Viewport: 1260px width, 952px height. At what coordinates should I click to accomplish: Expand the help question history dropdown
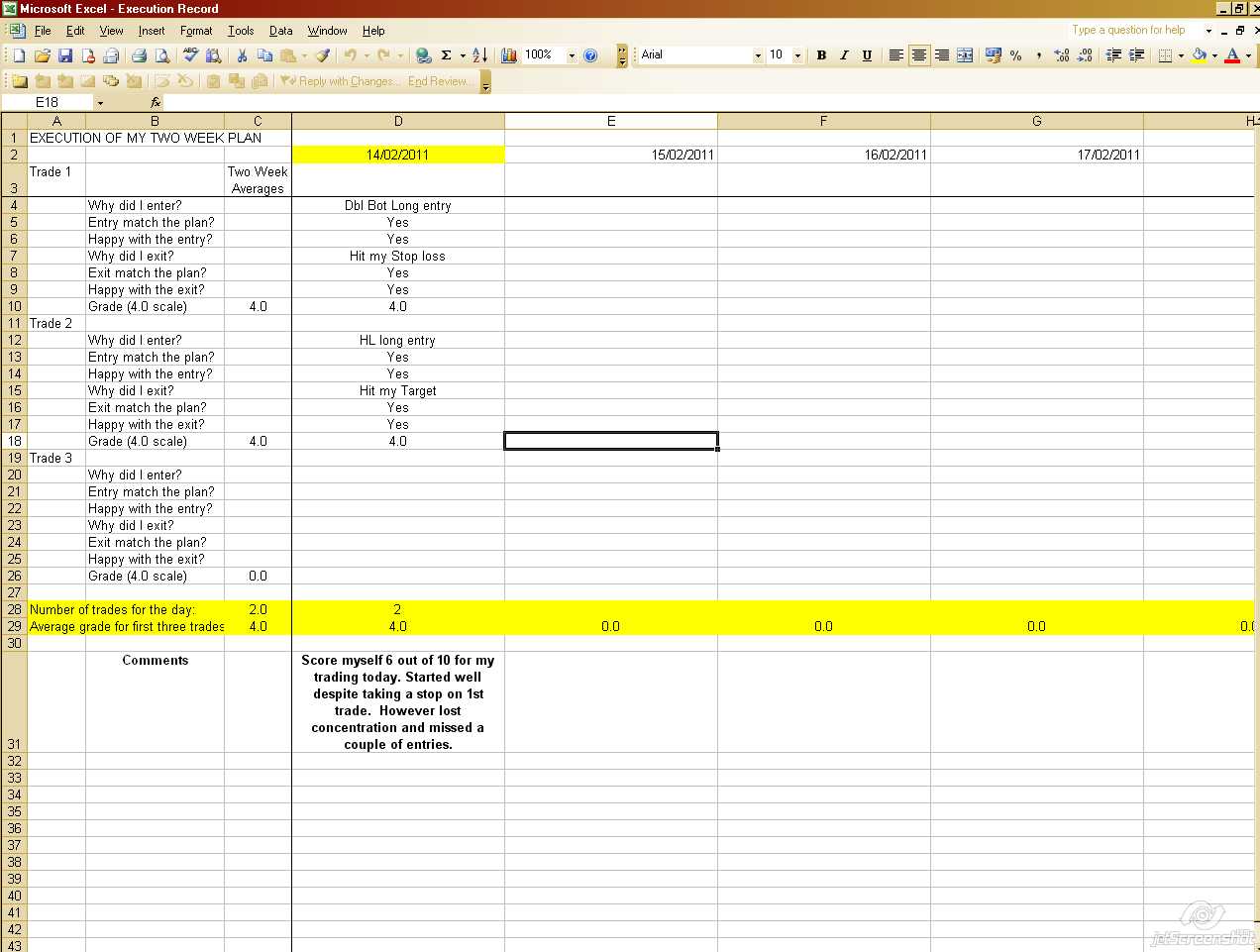1208,31
